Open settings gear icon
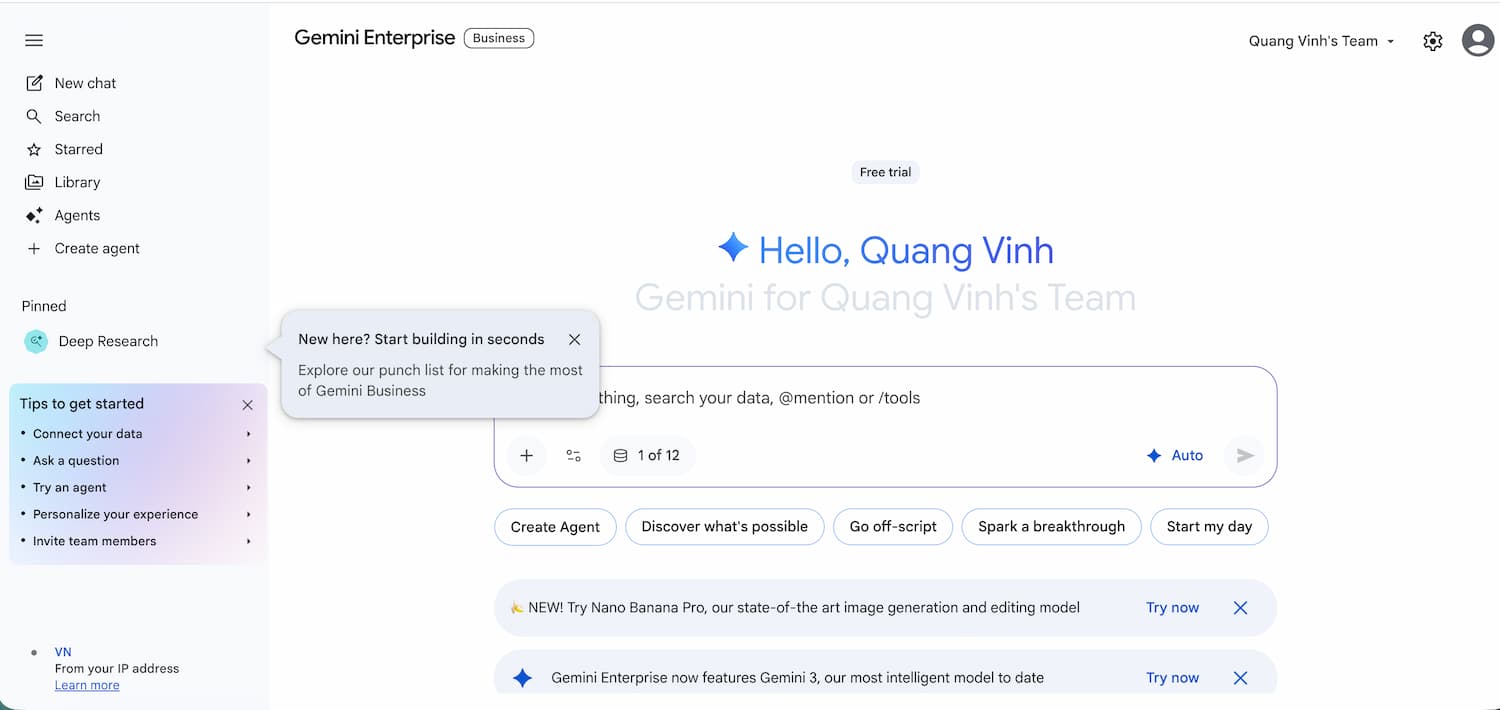1500x710 pixels. (x=1433, y=41)
